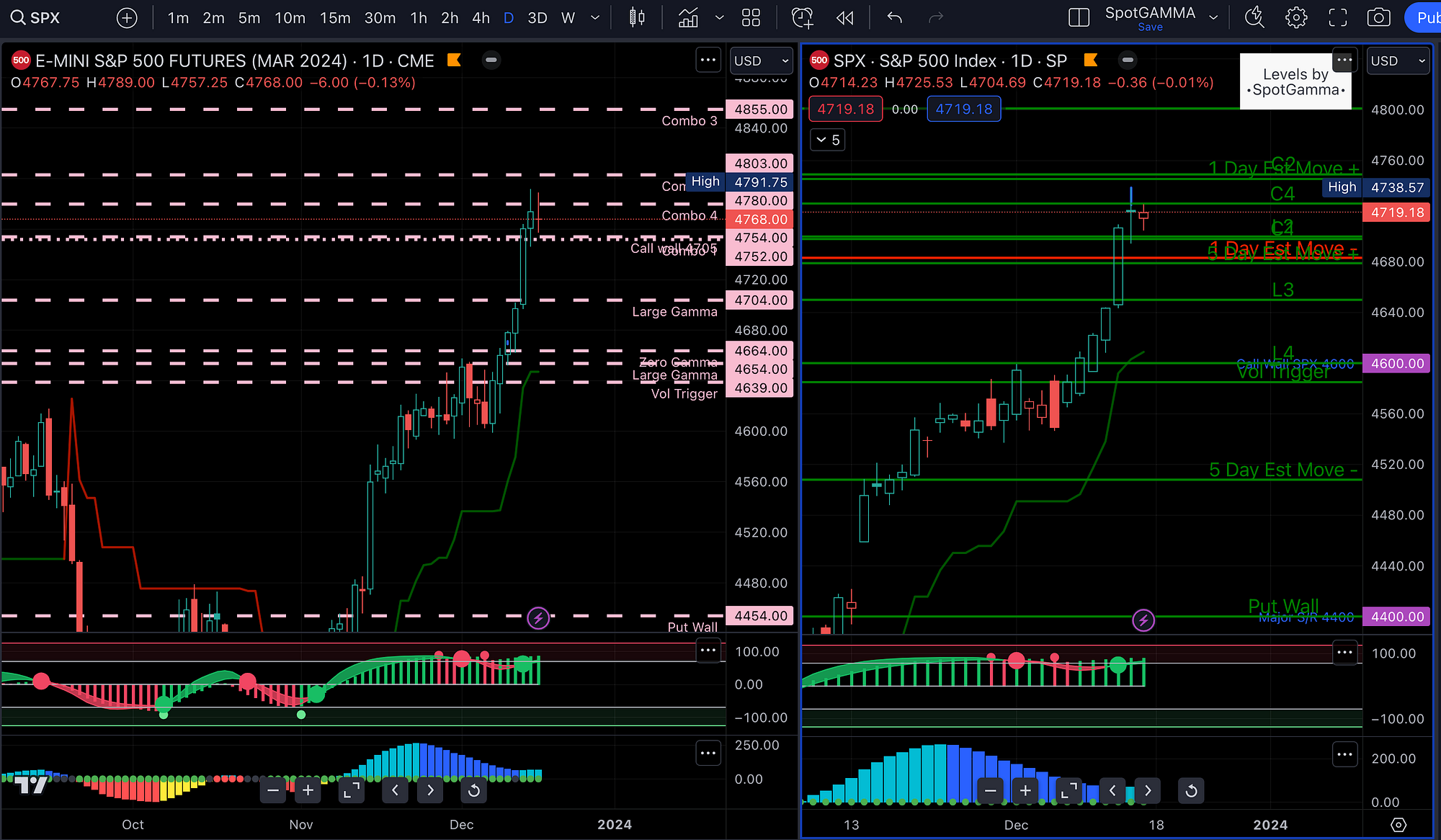The height and width of the screenshot is (840, 1441).
Task: Click the blue buy price 4719.18 button
Action: tap(964, 109)
